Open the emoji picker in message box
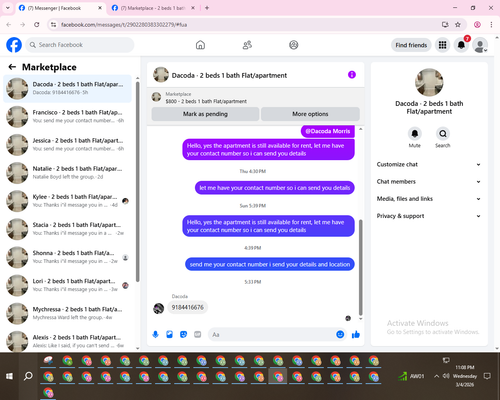The height and width of the screenshot is (400, 500). click(340, 334)
